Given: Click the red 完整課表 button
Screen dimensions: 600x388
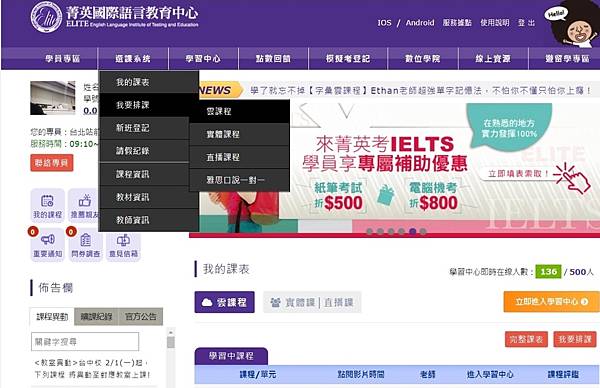Looking at the screenshot, I should (x=526, y=339).
